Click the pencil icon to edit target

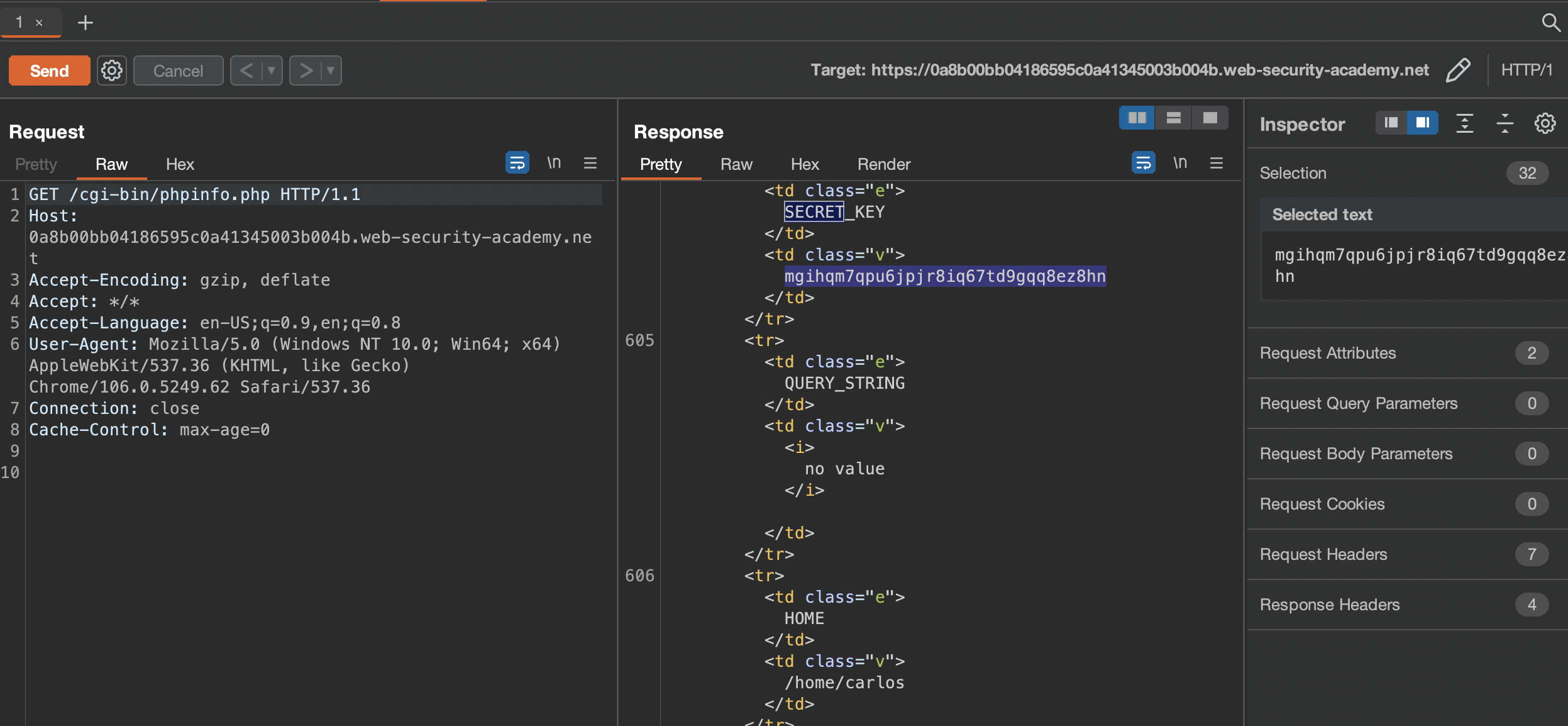[1458, 70]
